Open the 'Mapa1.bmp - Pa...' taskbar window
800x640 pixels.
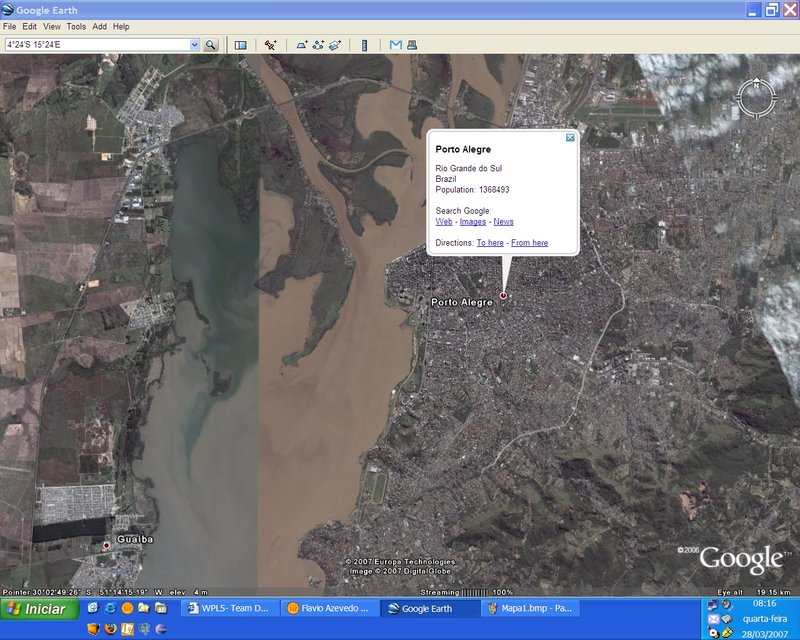point(529,608)
